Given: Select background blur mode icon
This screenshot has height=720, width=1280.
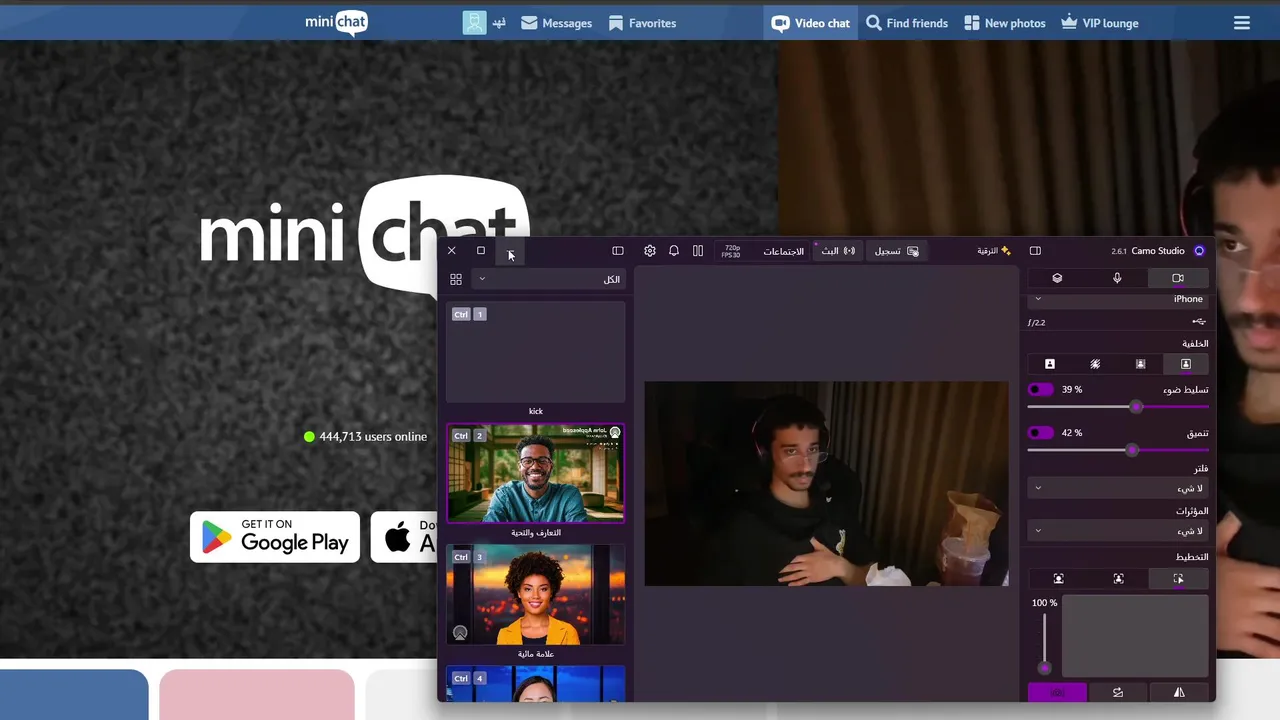Looking at the screenshot, I should (x=1140, y=364).
